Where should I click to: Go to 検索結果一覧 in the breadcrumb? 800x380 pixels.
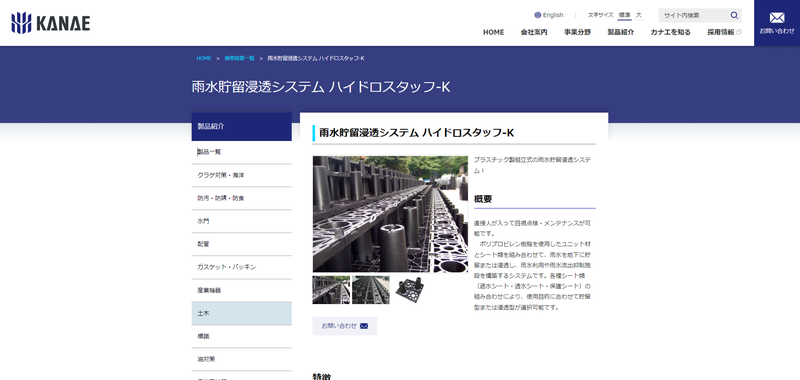(239, 59)
